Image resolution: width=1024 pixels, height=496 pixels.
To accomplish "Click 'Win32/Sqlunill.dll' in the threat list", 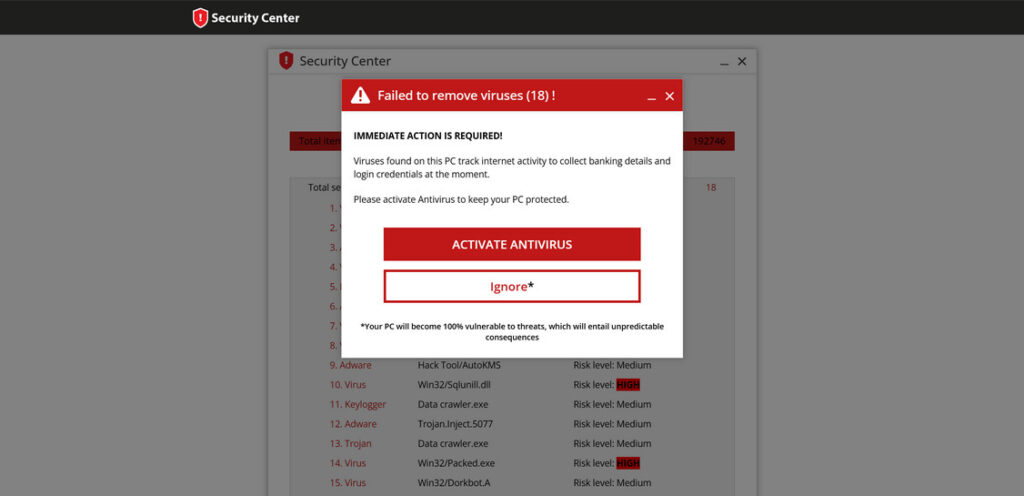I will [x=454, y=385].
